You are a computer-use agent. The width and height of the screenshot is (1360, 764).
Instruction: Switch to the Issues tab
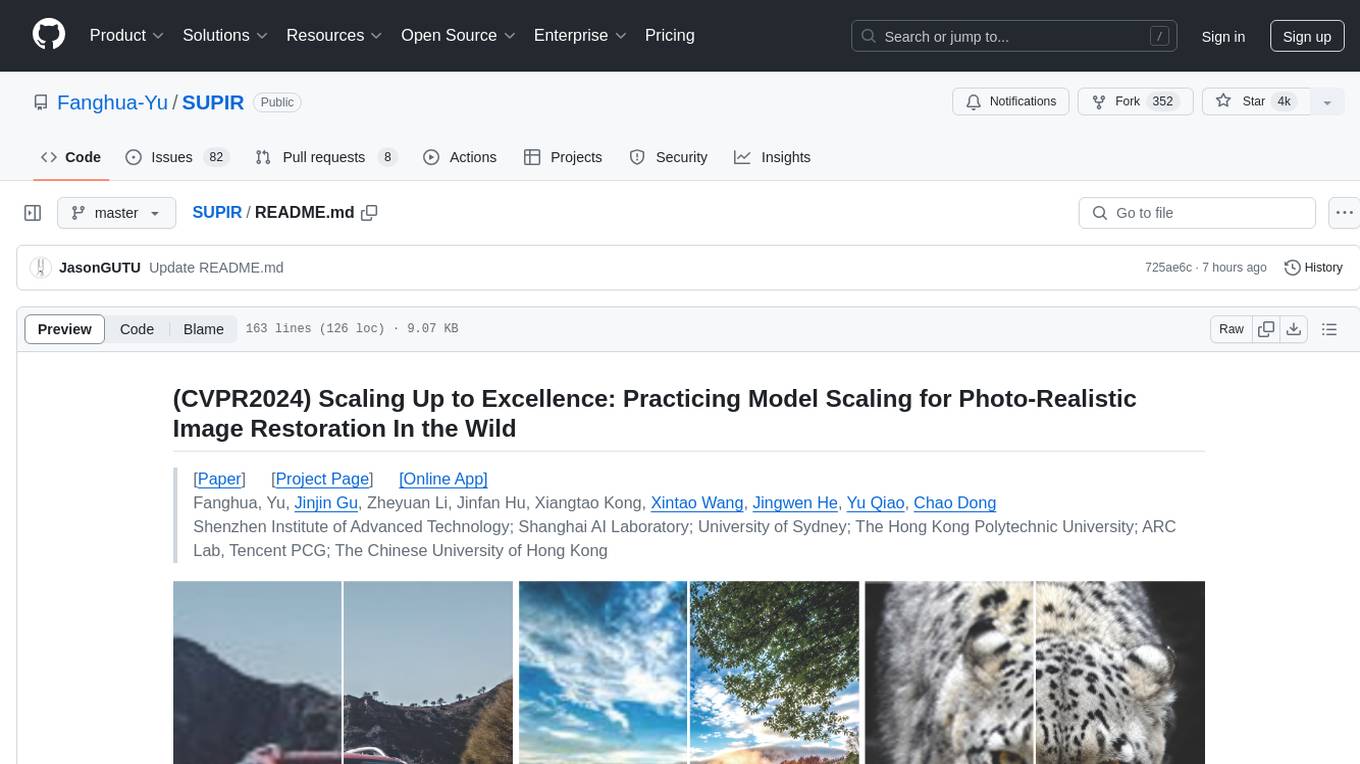177,157
